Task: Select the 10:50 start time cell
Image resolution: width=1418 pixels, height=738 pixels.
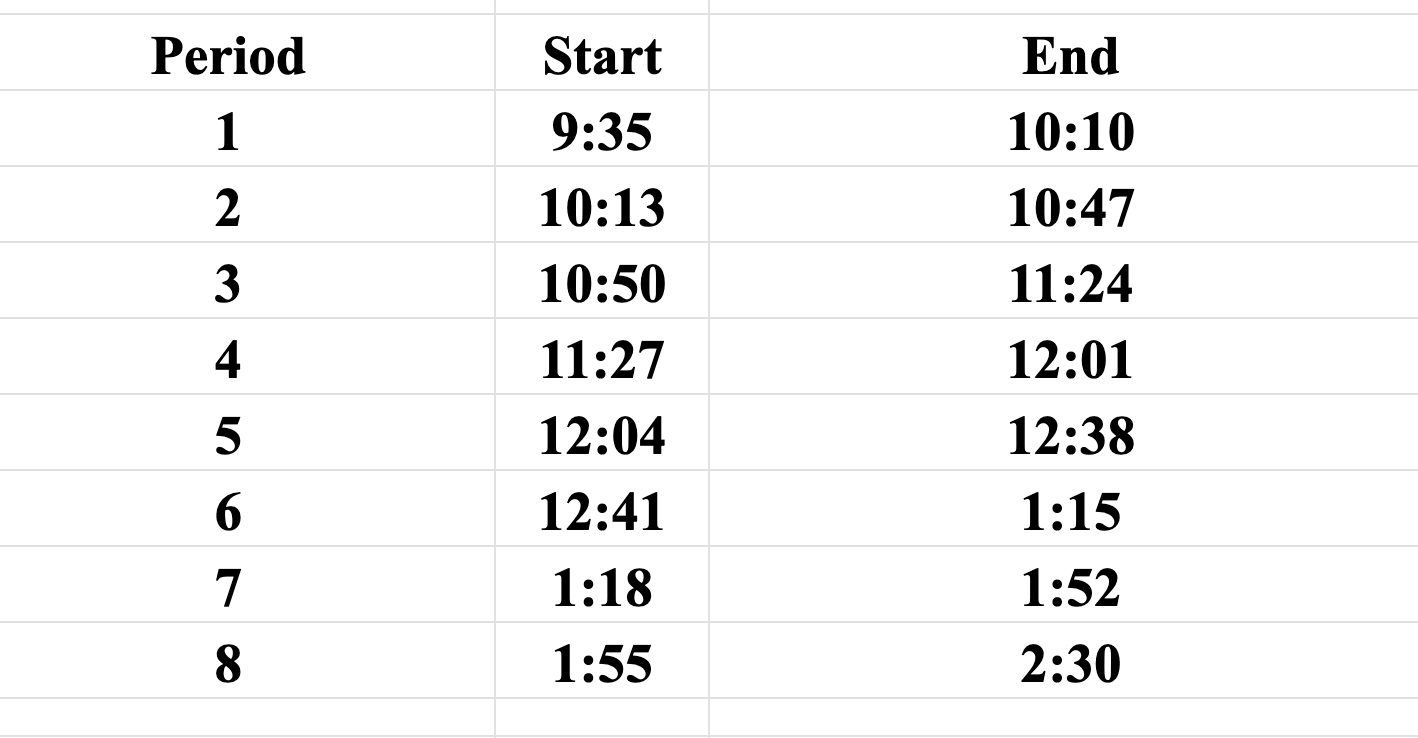Action: 602,284
